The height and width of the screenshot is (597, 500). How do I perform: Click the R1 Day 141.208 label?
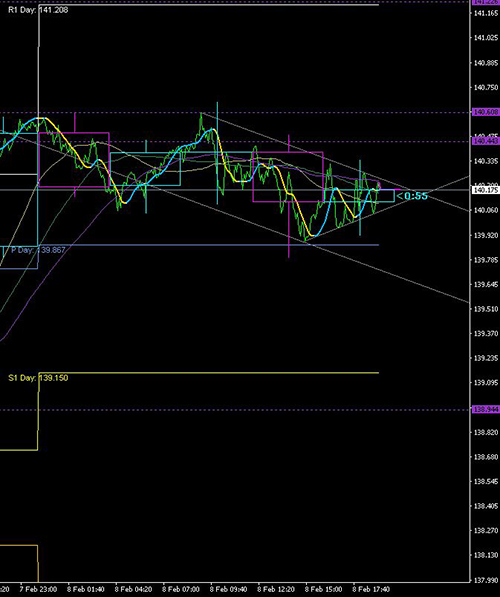[38, 10]
